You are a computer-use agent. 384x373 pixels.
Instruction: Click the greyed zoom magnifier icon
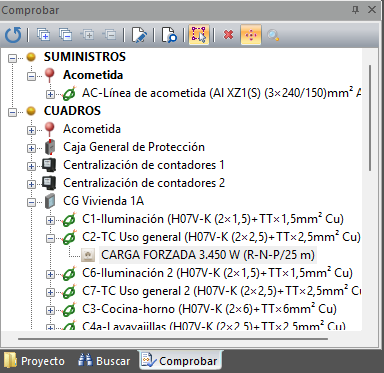(x=273, y=35)
